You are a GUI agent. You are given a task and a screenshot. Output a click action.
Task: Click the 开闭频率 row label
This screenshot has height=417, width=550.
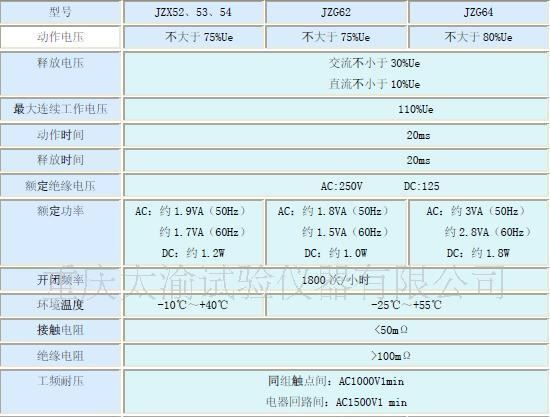(60, 280)
